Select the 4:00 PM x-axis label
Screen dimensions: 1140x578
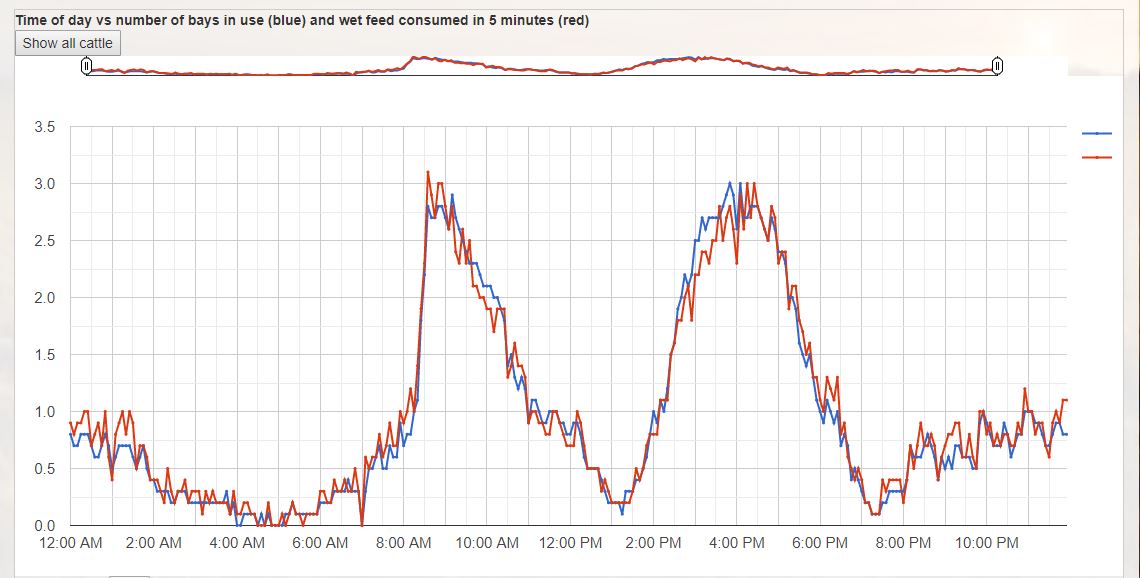[736, 543]
